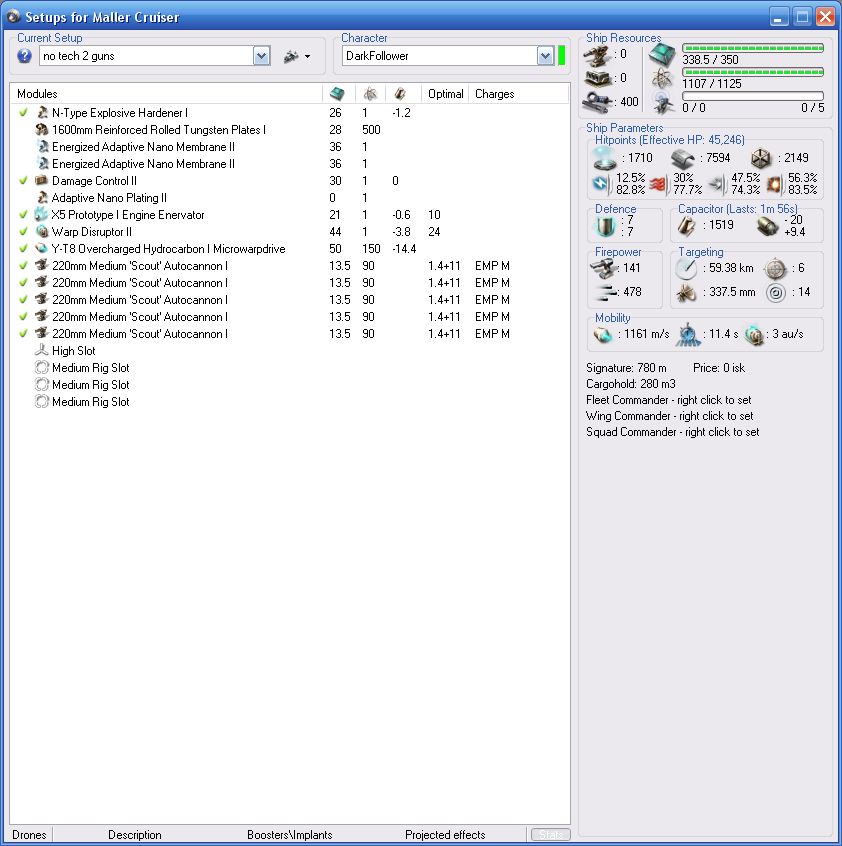
Task: Click the targeting range icon
Action: coord(686,268)
